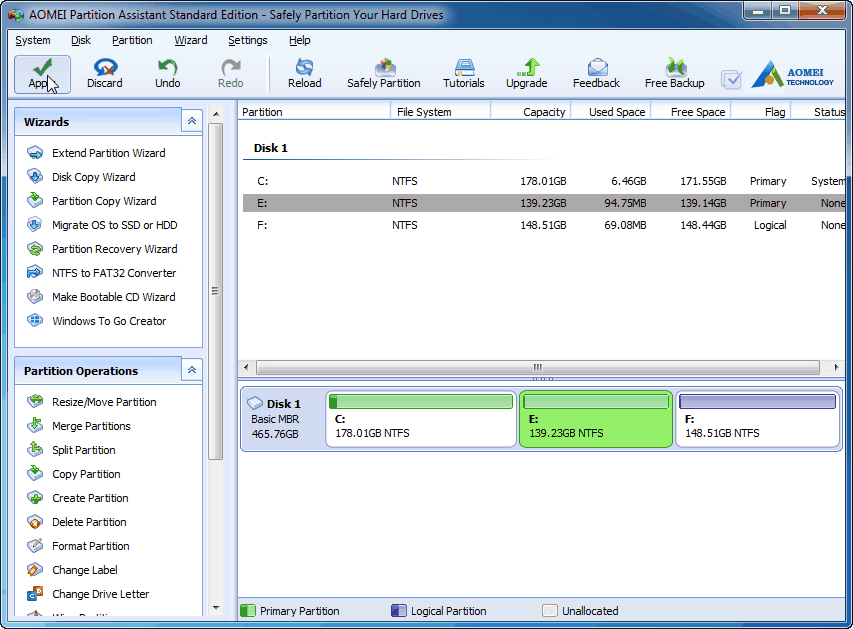Launch Extend Partition Wizard
The height and width of the screenshot is (629, 853).
(108, 153)
